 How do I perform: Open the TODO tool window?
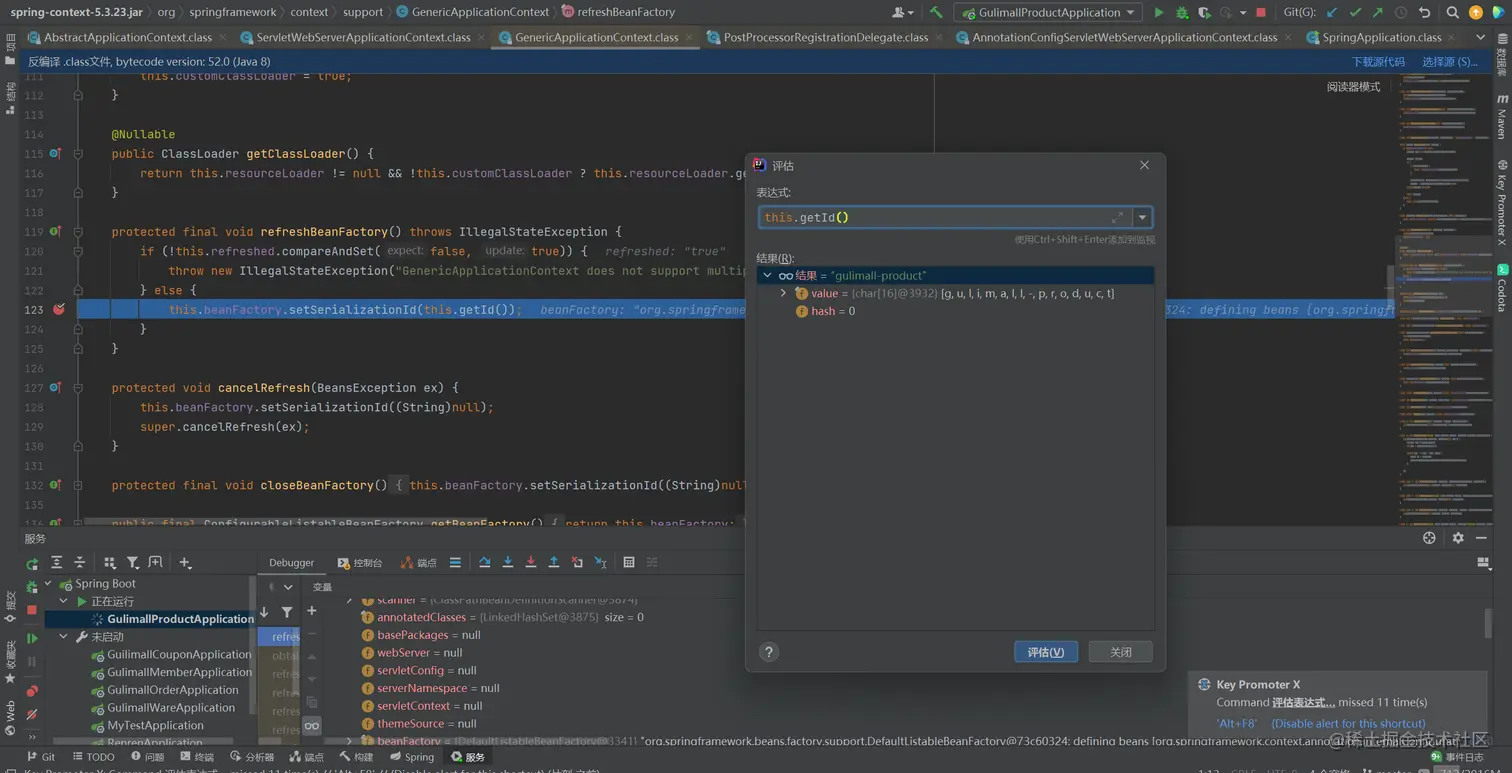[x=94, y=757]
